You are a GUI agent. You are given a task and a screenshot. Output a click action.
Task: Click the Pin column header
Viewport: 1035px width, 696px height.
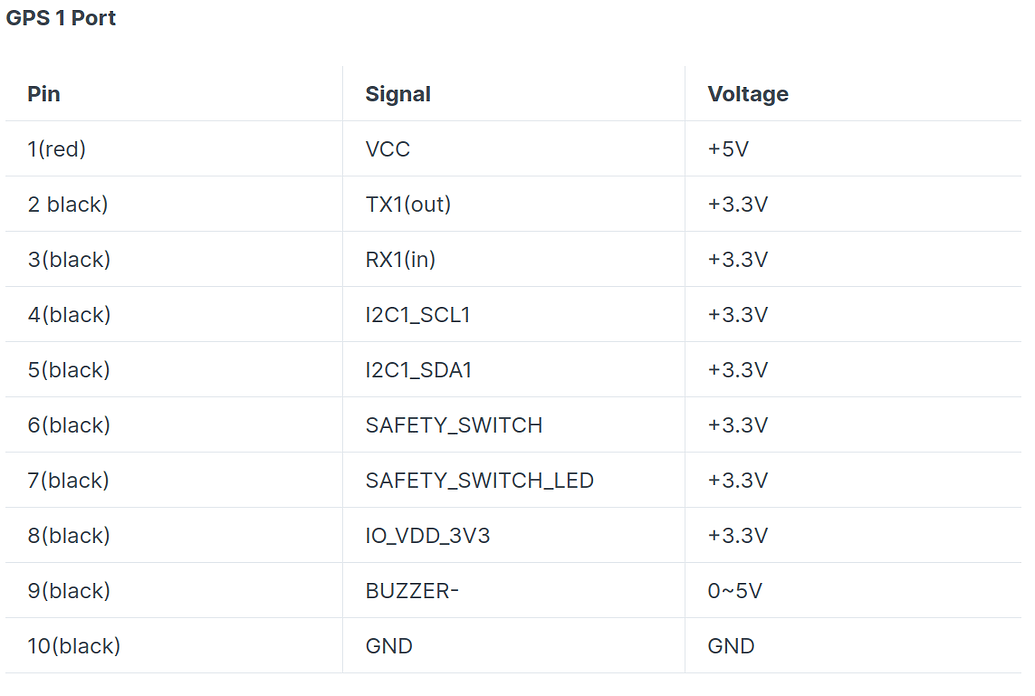pos(44,94)
